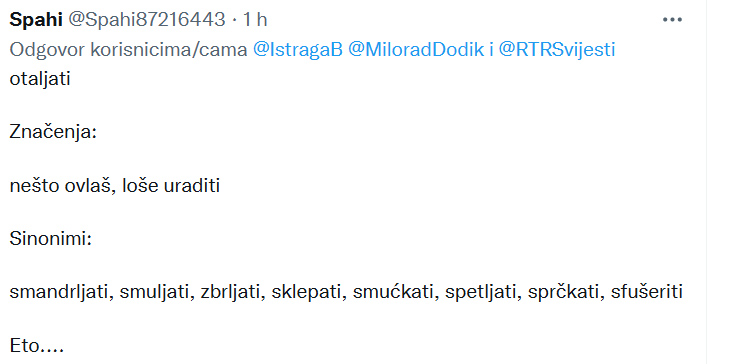Image resolution: width=731 pixels, height=364 pixels.
Task: Click the 'Sinonimi:' heading text
Action: click(x=50, y=239)
